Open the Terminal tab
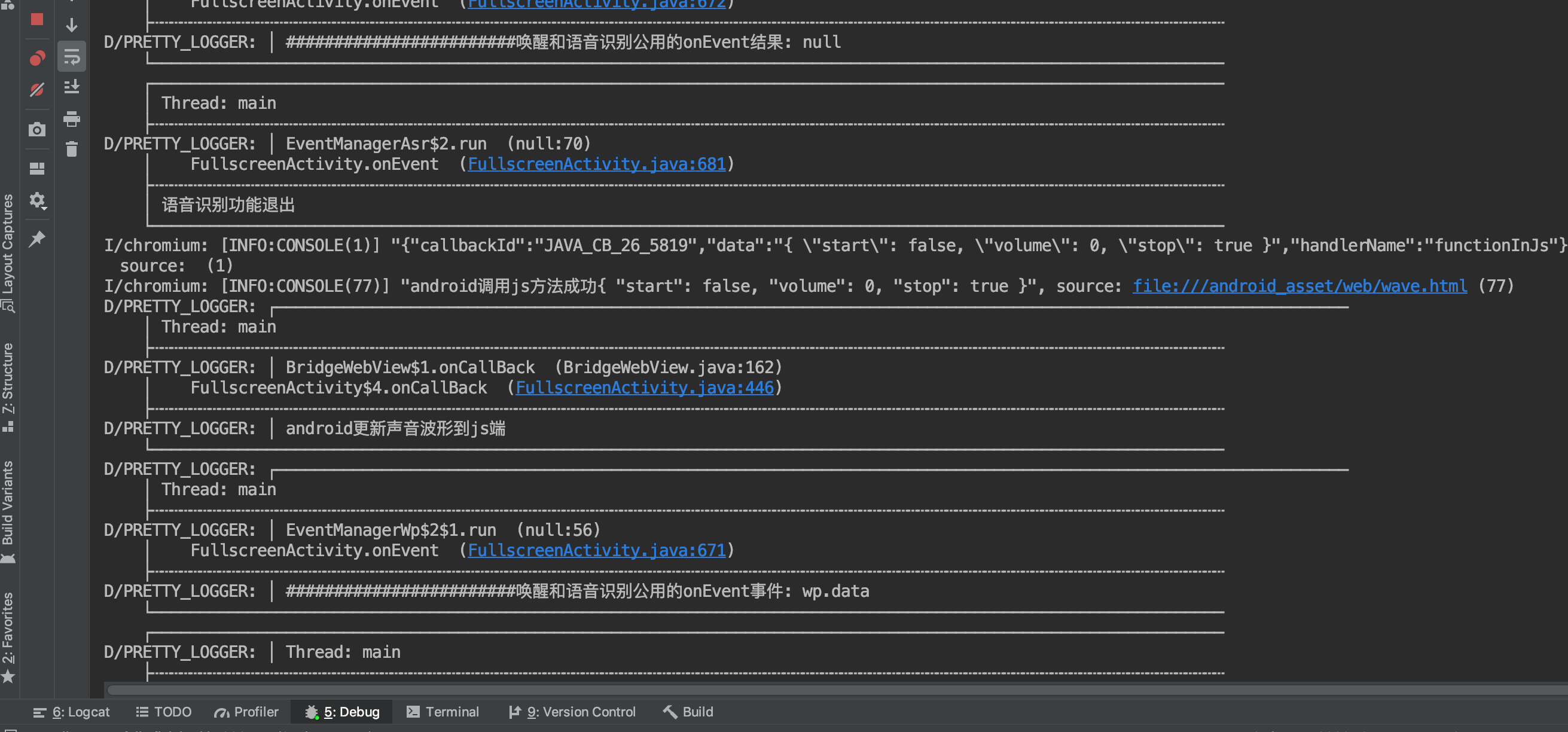1568x732 pixels. pos(443,711)
